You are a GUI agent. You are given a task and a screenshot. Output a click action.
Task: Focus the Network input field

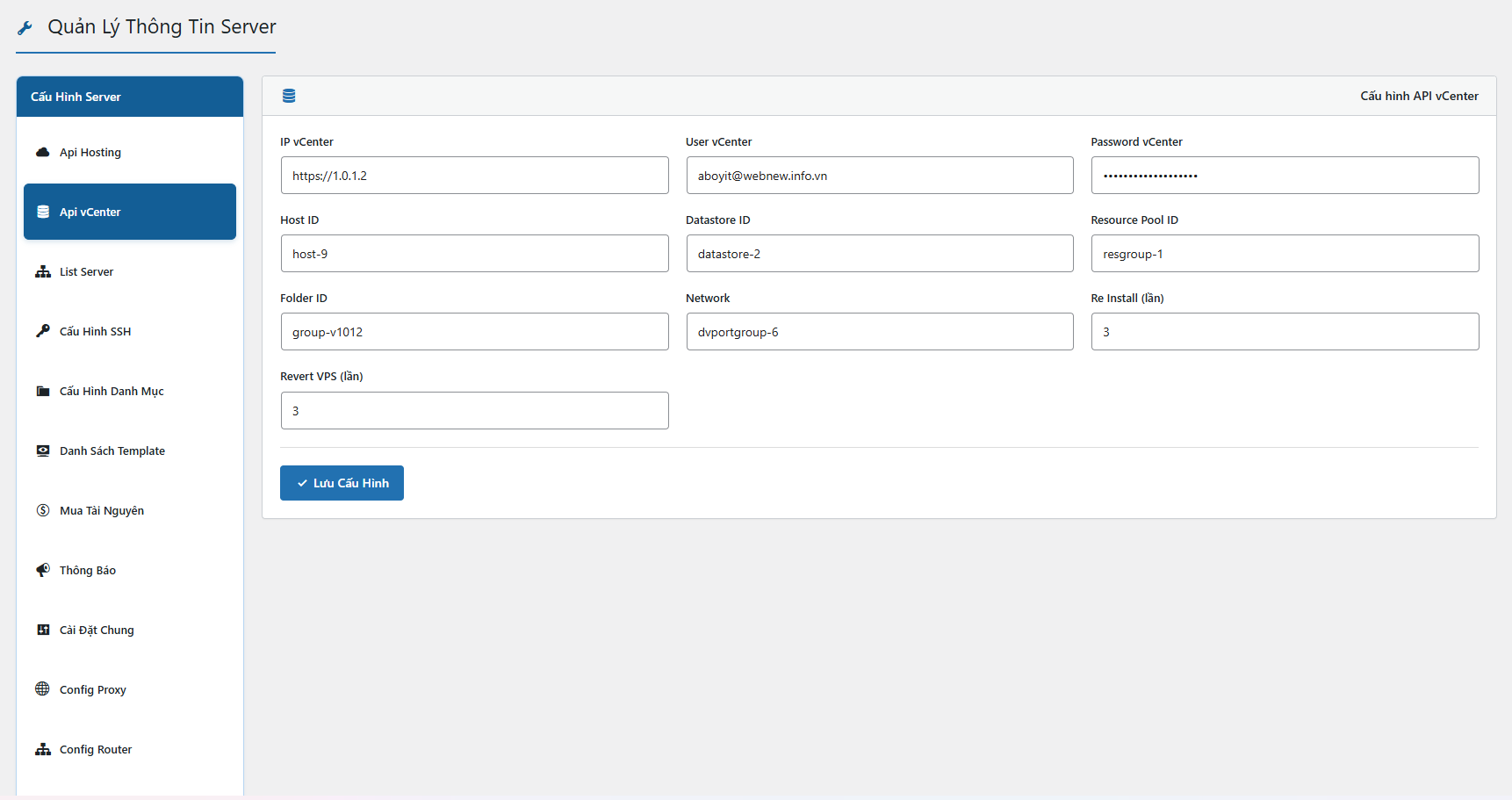[880, 332]
